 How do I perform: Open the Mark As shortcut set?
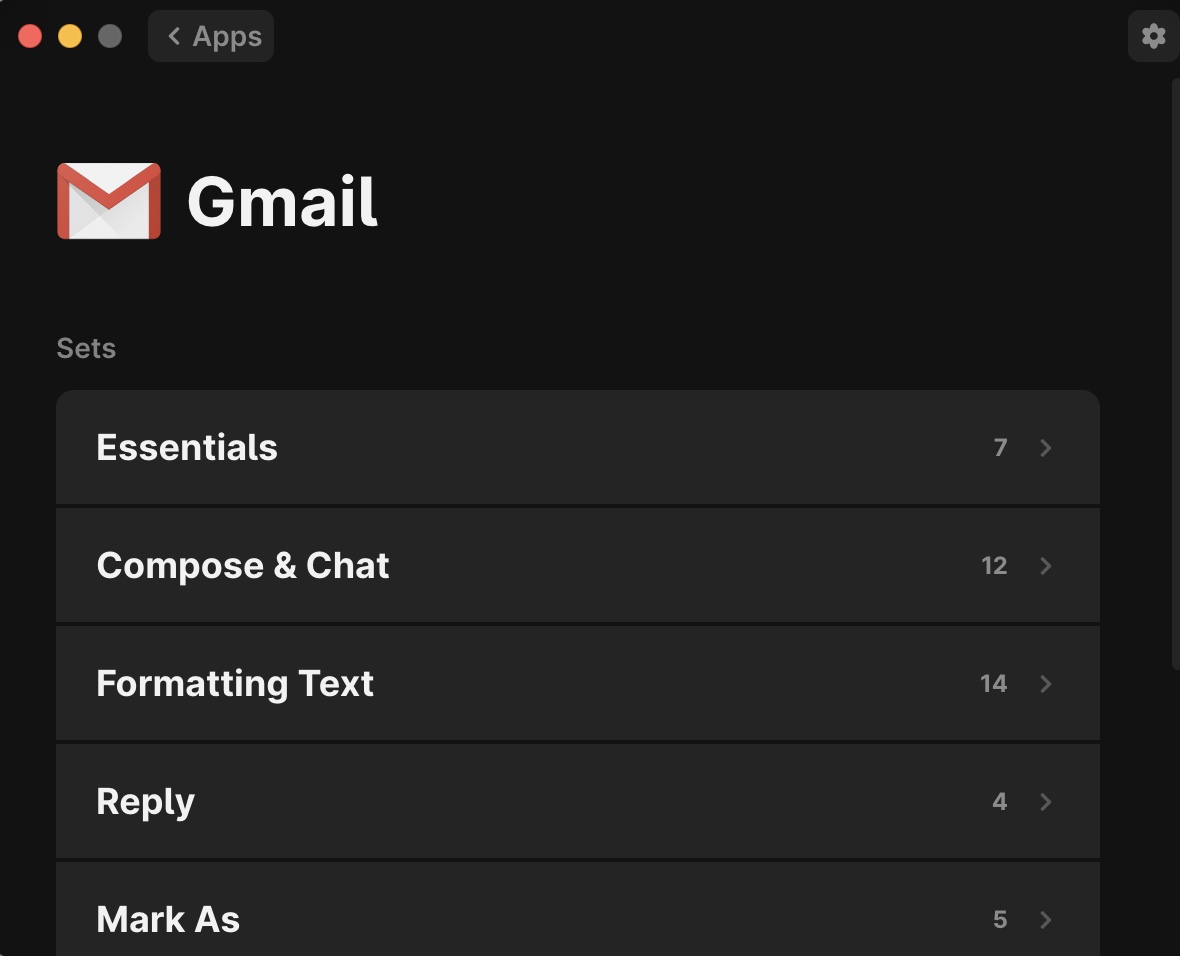click(578, 909)
